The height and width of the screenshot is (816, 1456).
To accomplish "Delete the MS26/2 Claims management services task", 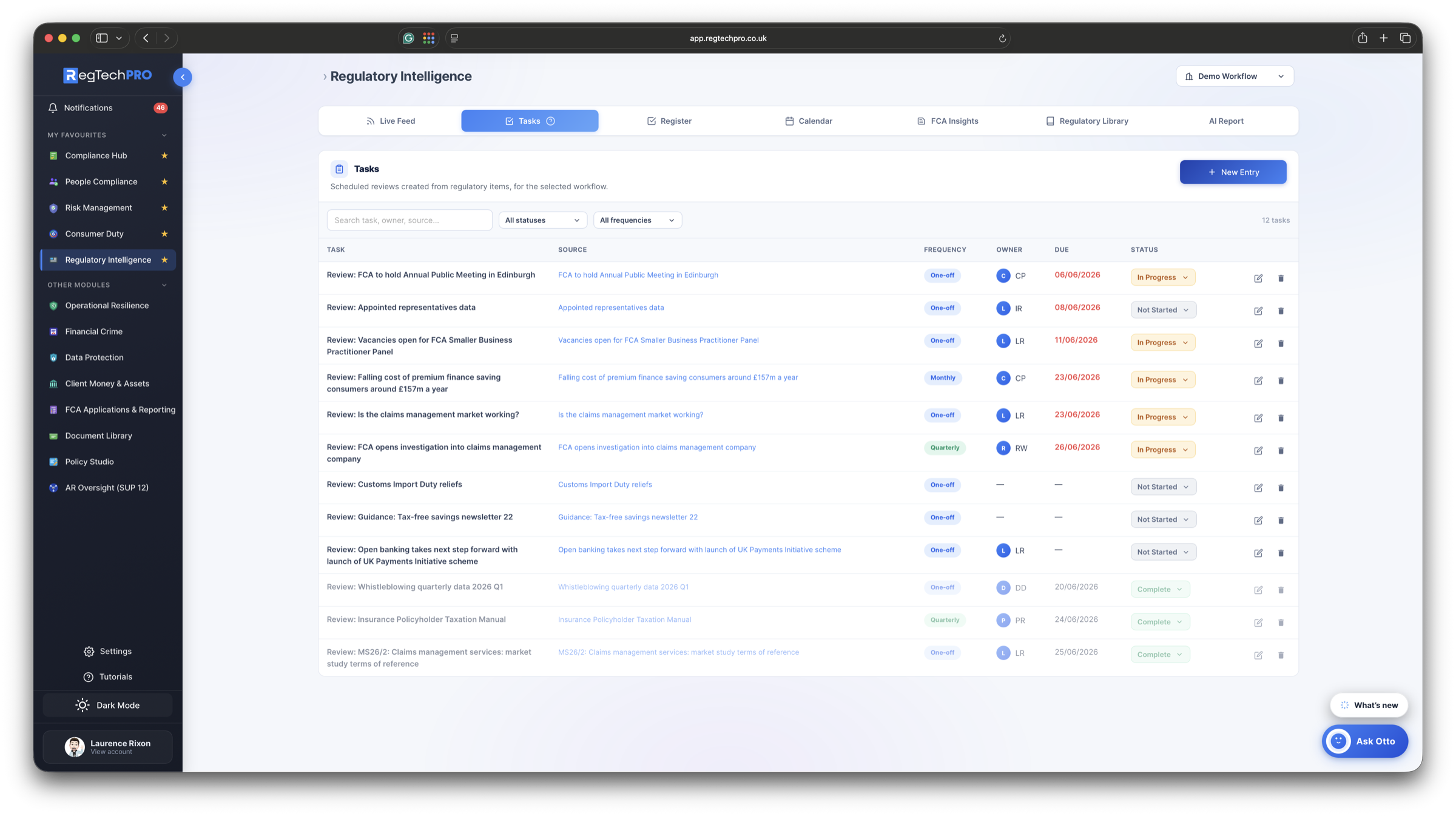I will point(1281,655).
